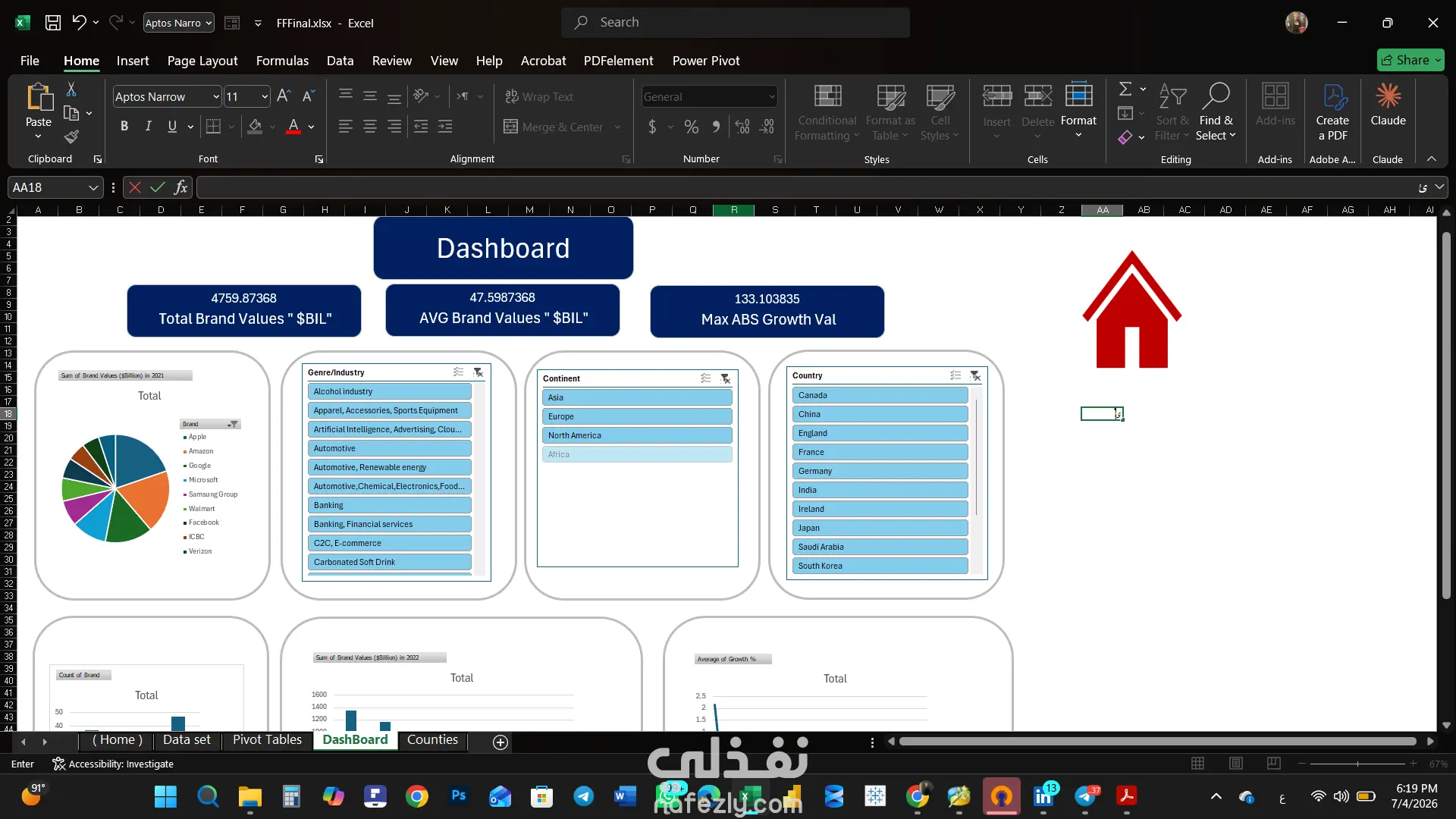Switch to Page Layout view in status bar
This screenshot has height=819, width=1456.
coord(1236,764)
